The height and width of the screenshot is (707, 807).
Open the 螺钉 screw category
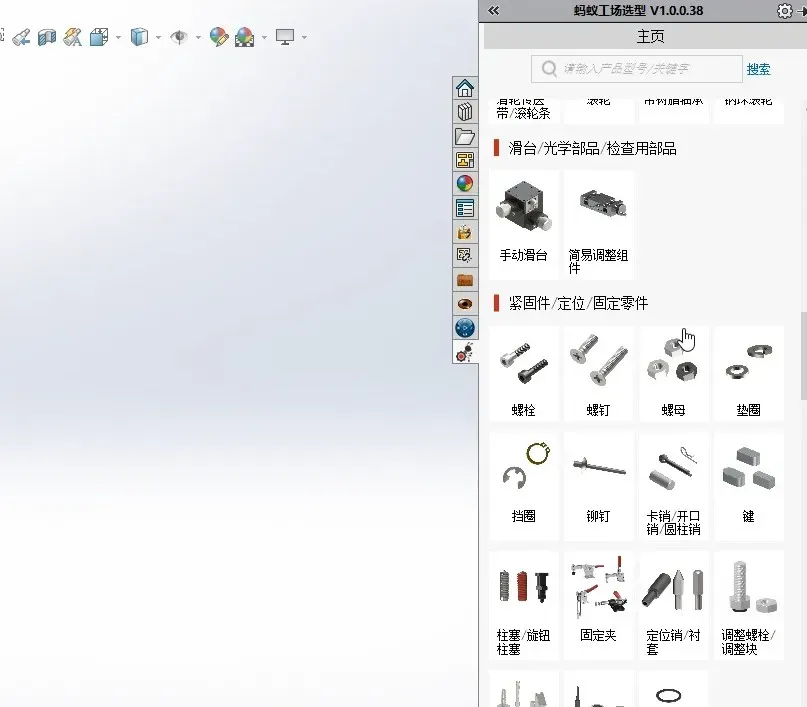pos(599,373)
